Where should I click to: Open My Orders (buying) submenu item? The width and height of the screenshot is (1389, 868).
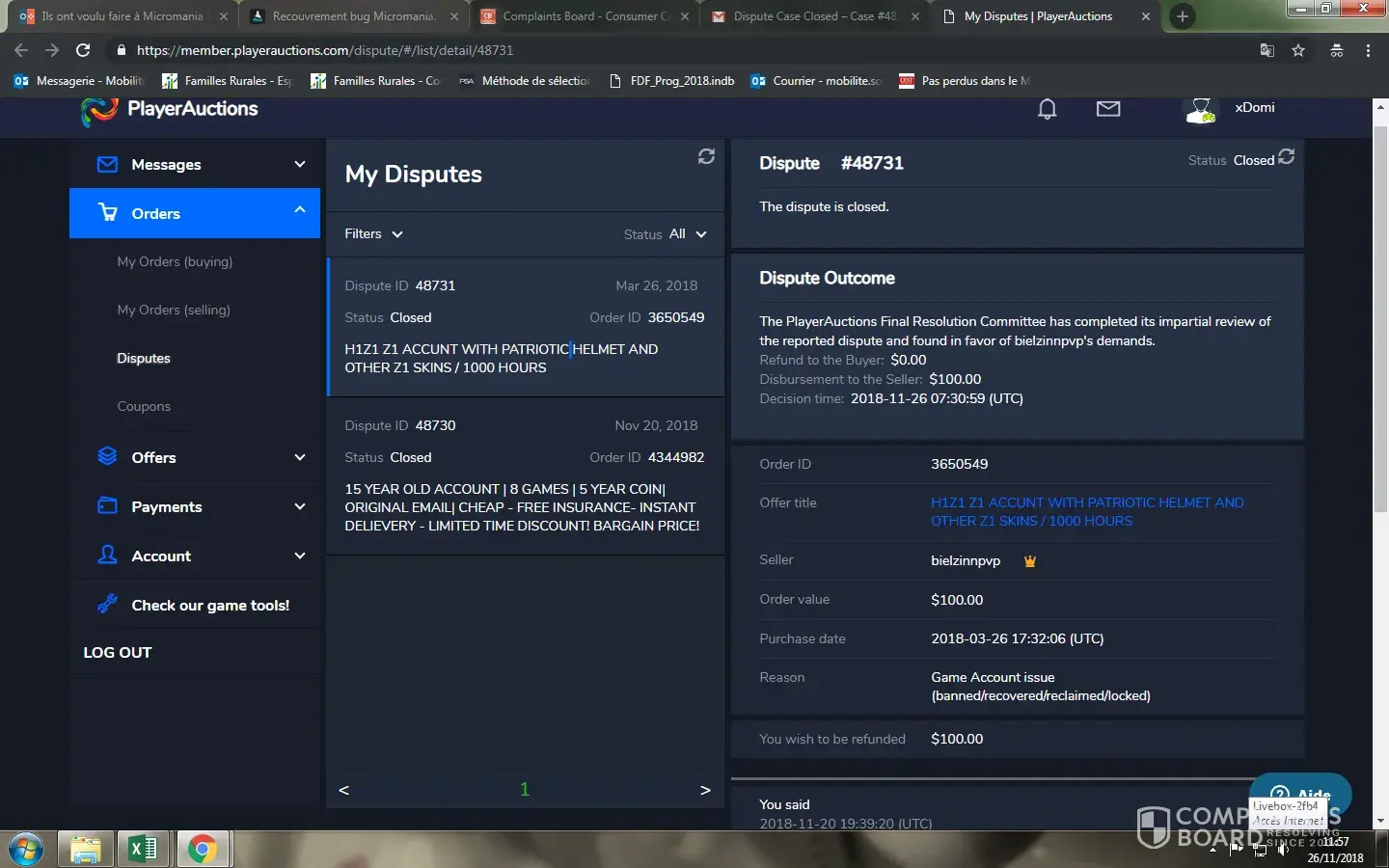pyautogui.click(x=175, y=262)
